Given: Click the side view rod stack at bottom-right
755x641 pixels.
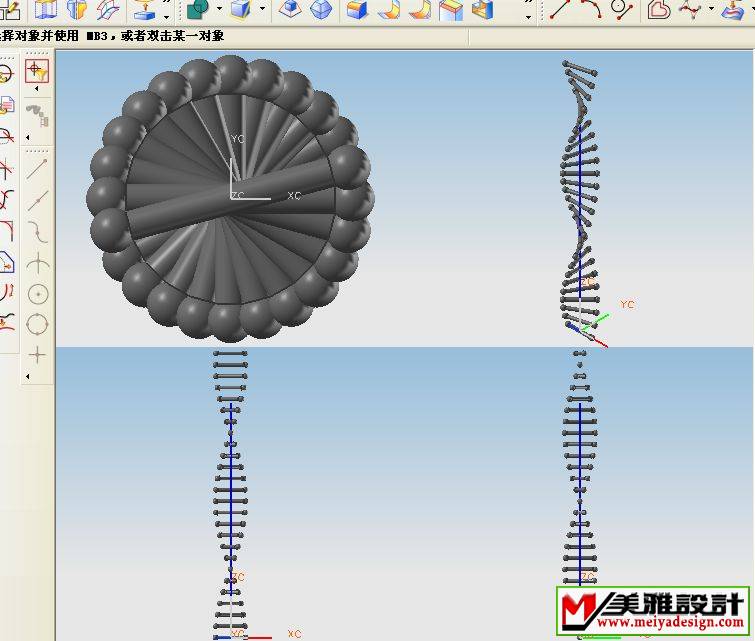Looking at the screenshot, I should point(580,467).
